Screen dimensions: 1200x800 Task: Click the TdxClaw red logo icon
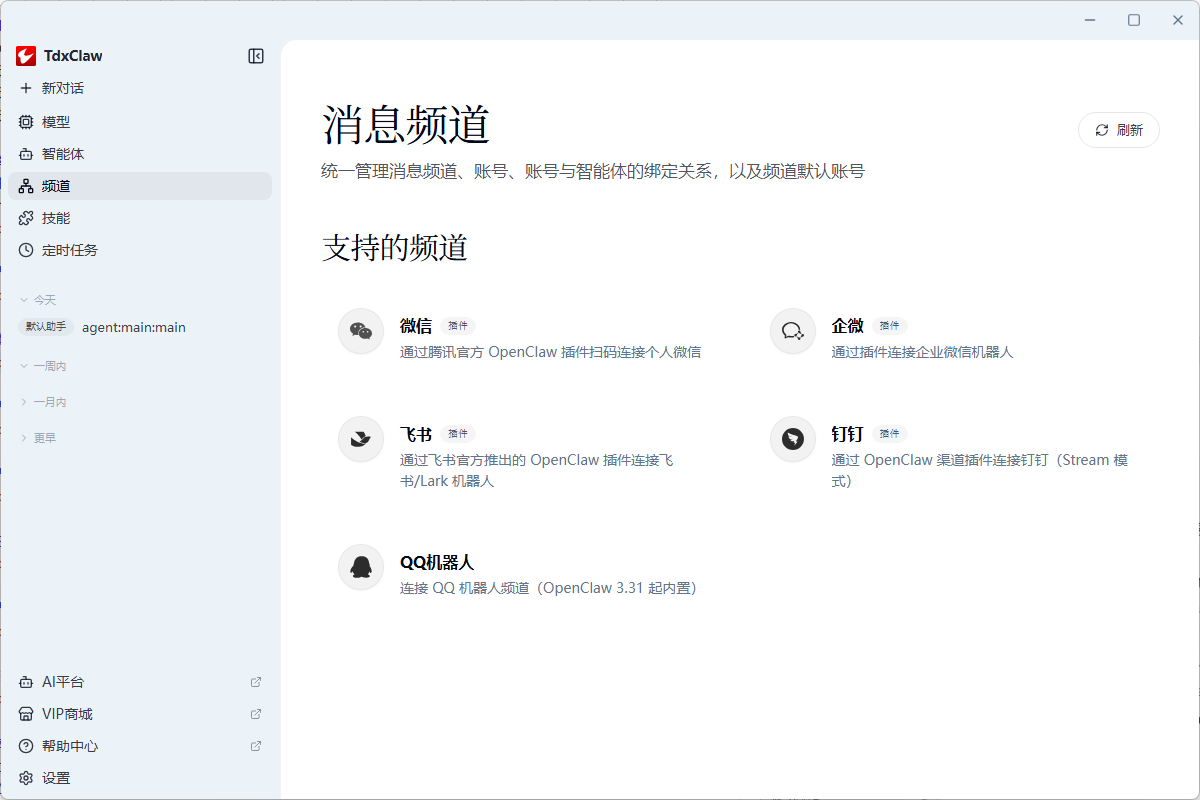tap(26, 56)
